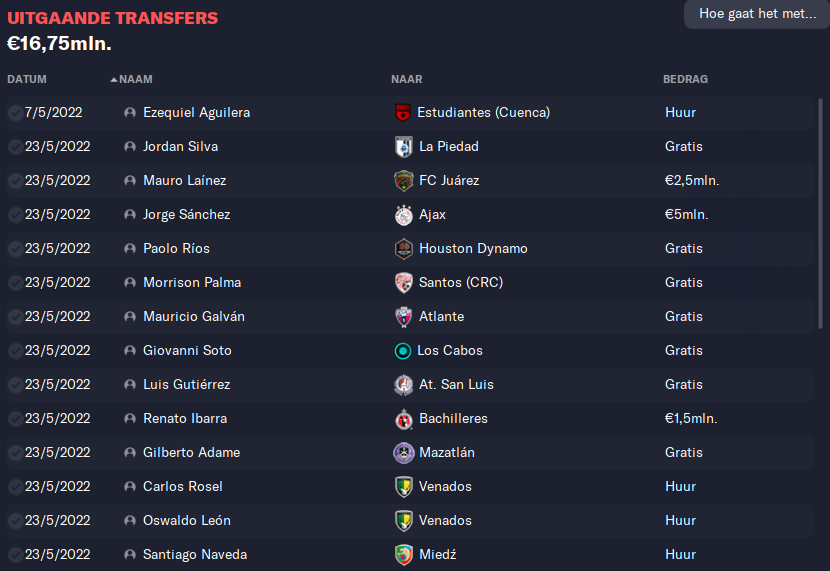830x571 pixels.
Task: Click the vertical scrollbar of transfers list
Action: pos(820,213)
